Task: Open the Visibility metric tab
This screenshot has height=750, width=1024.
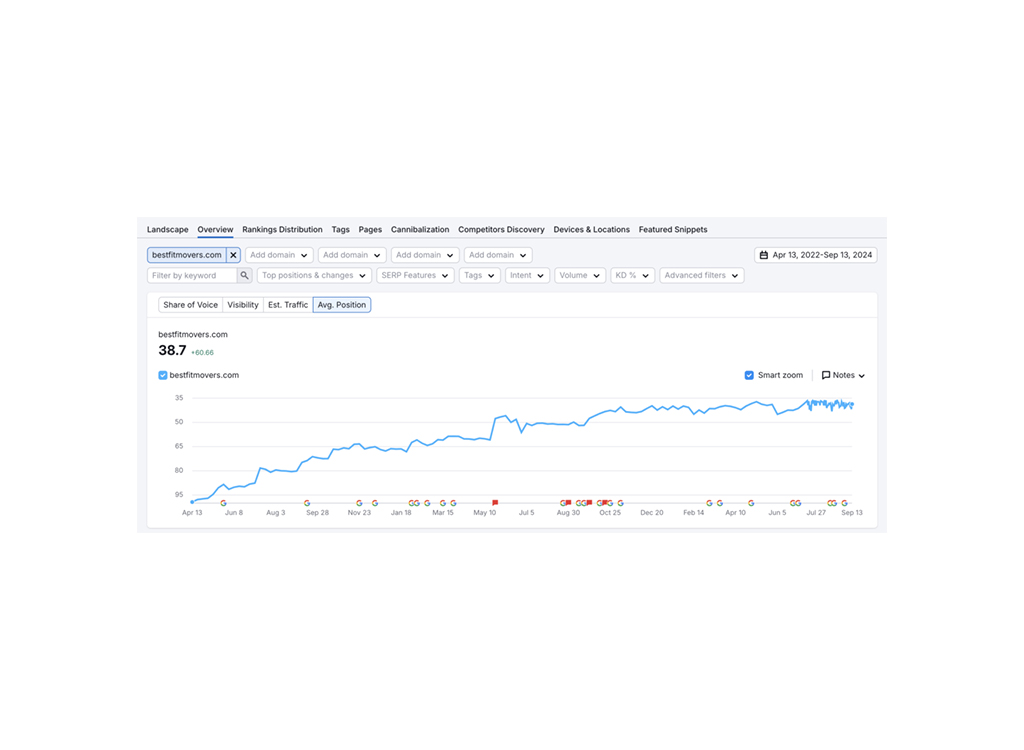Action: 242,305
